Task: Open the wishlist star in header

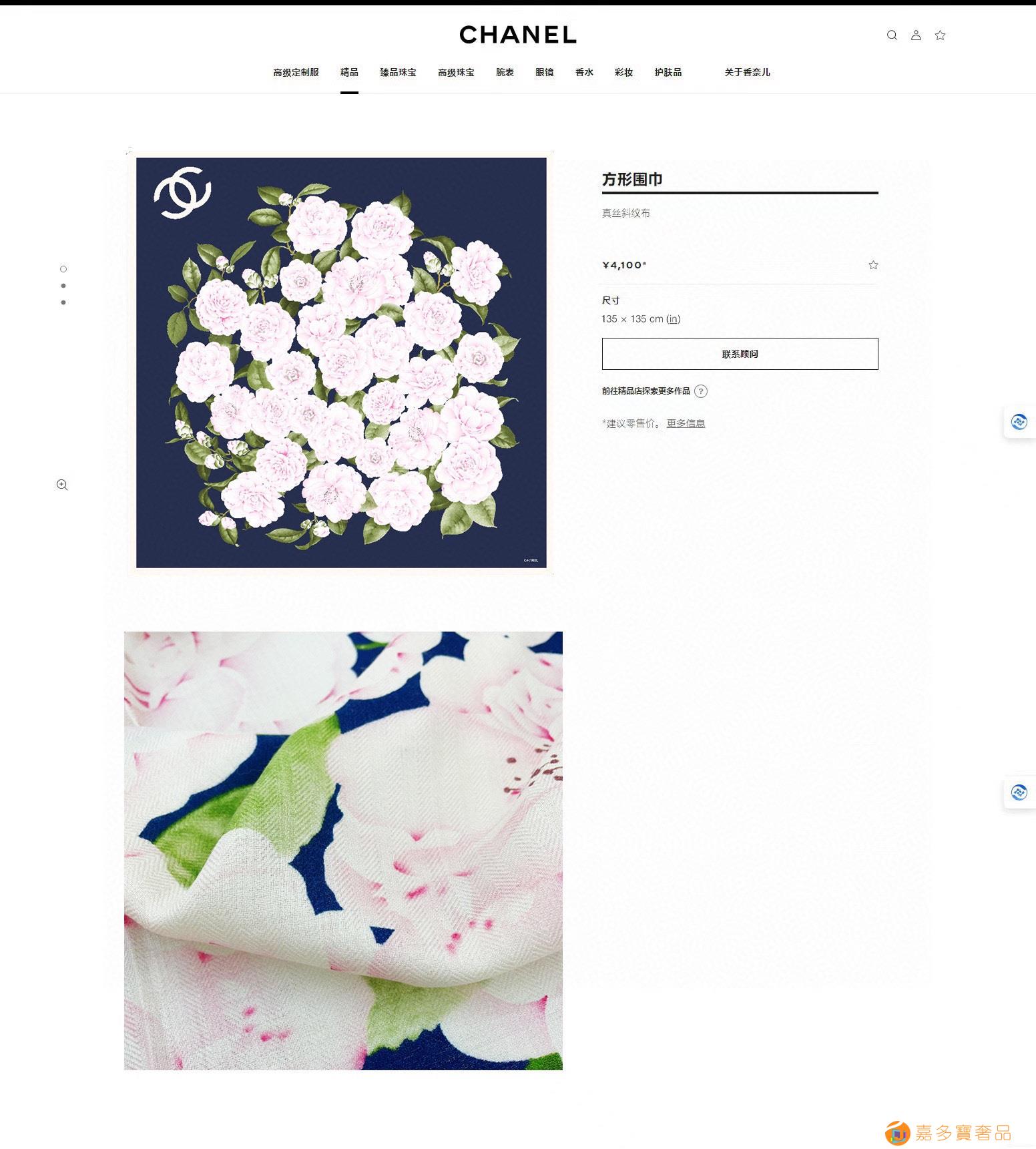Action: pos(940,35)
